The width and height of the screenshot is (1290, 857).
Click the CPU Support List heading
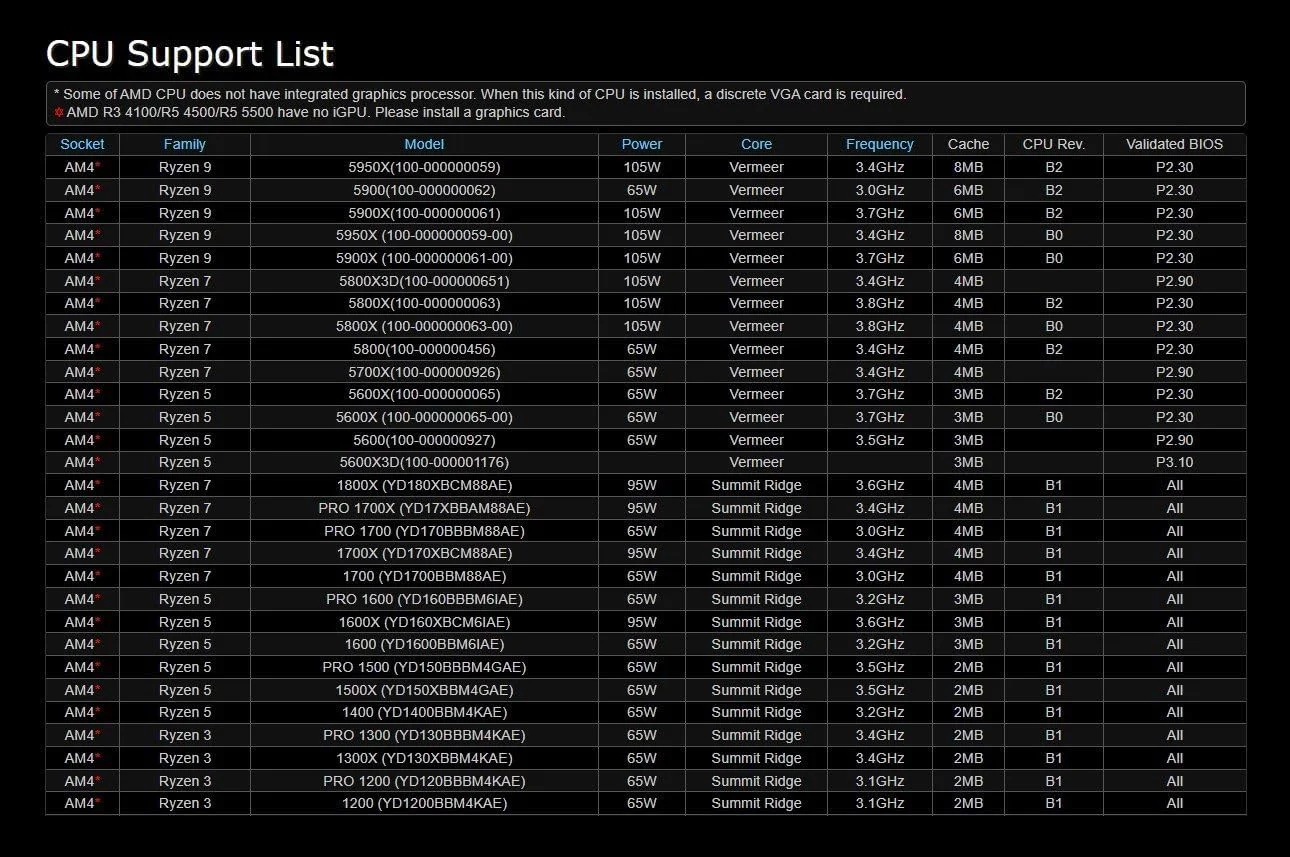190,54
